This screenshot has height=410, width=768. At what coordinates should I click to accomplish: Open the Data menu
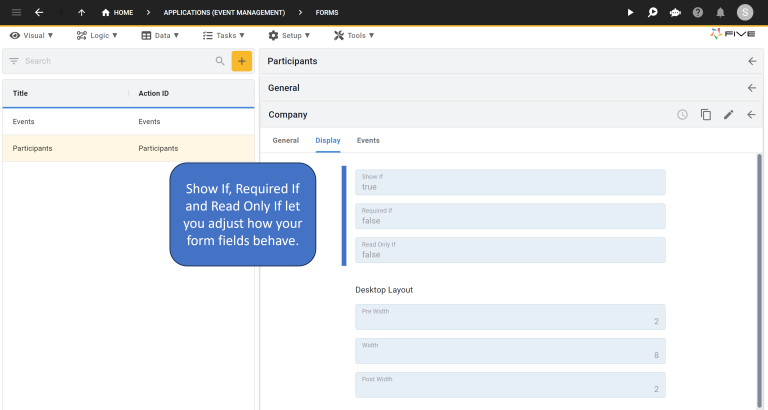(x=160, y=35)
